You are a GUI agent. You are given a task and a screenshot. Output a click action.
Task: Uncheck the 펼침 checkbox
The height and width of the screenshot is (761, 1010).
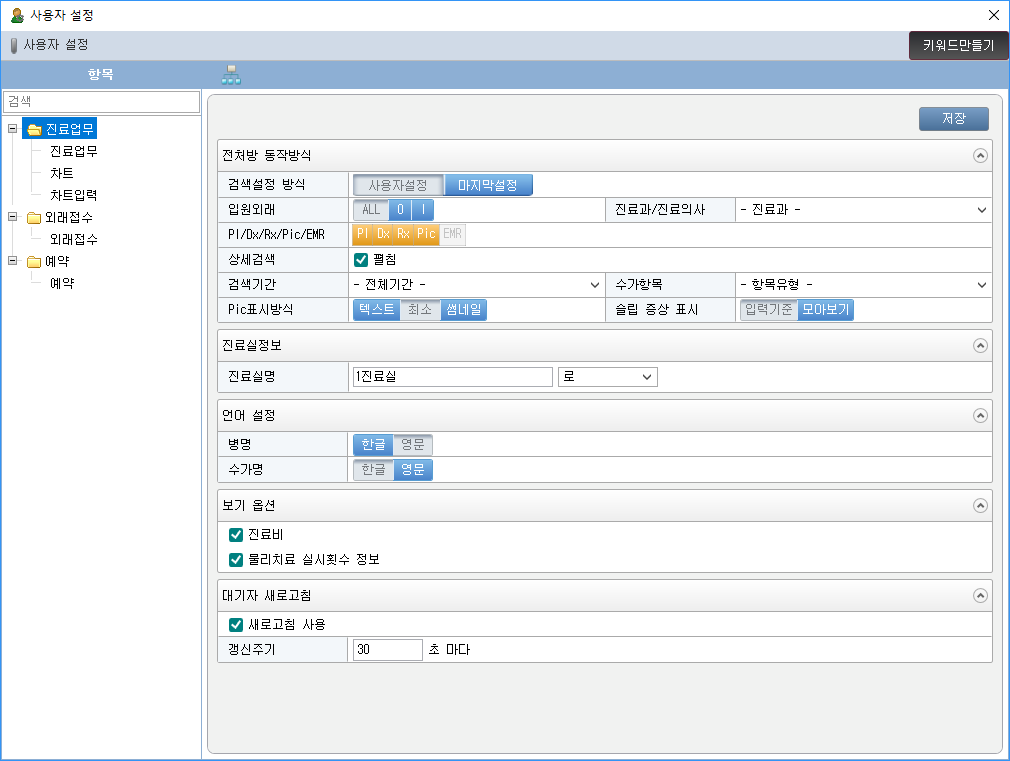[362, 260]
